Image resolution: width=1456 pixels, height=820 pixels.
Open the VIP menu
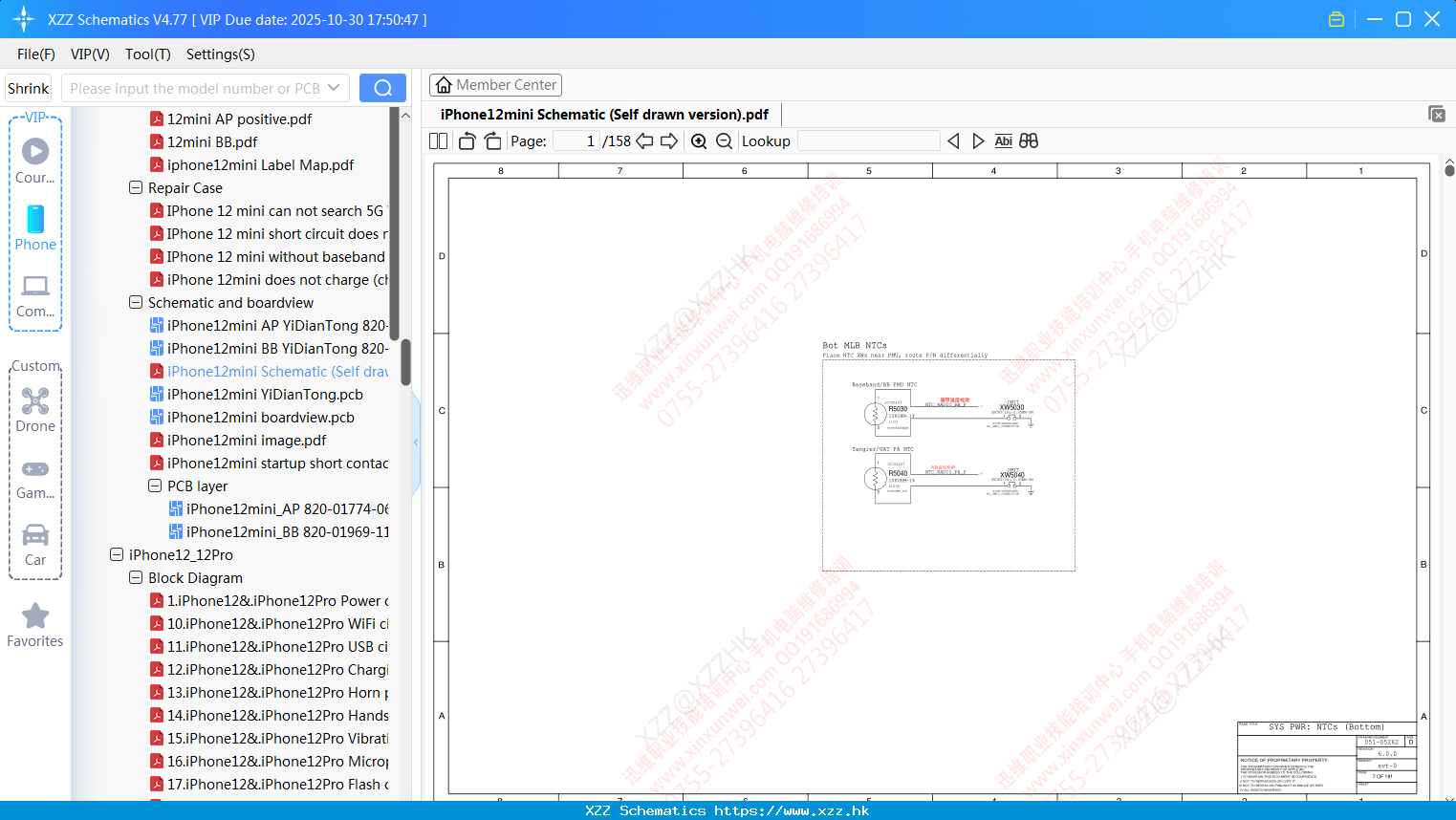click(x=90, y=54)
